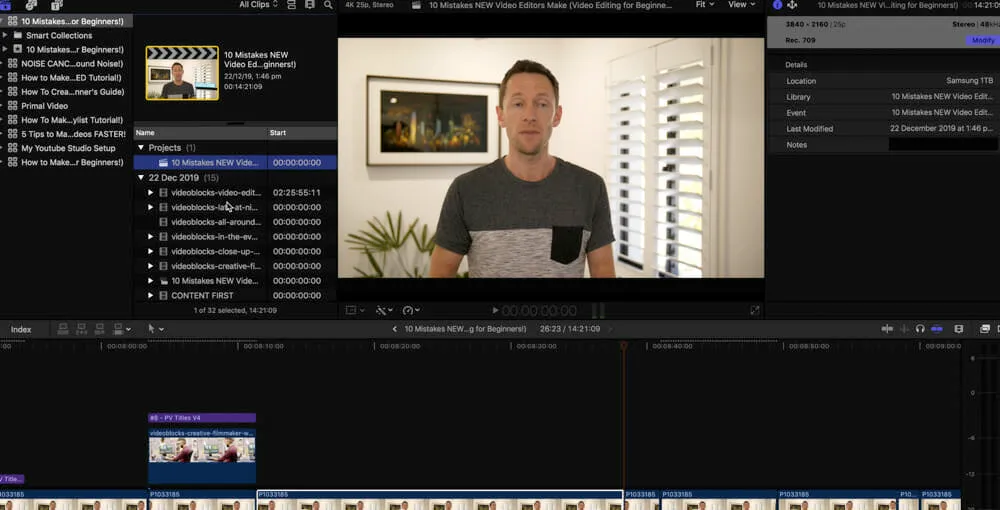Select the project thumbnail in browser
This screenshot has height=510, width=1000.
tap(182, 73)
